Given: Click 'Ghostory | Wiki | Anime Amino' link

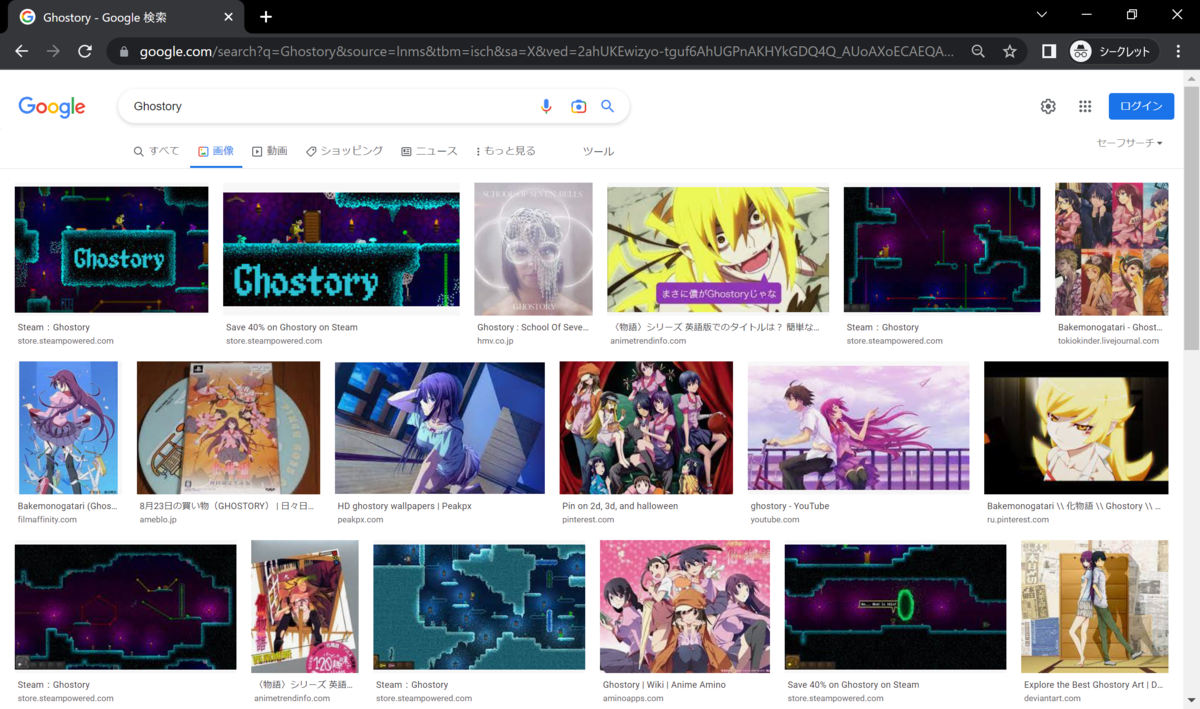Looking at the screenshot, I should click(x=664, y=685).
